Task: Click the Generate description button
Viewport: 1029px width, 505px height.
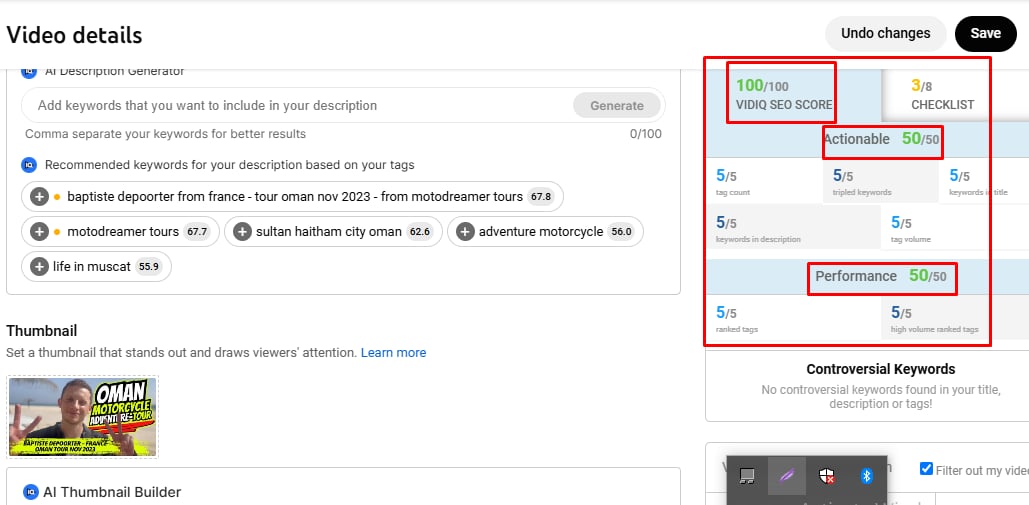Action: pyautogui.click(x=617, y=105)
